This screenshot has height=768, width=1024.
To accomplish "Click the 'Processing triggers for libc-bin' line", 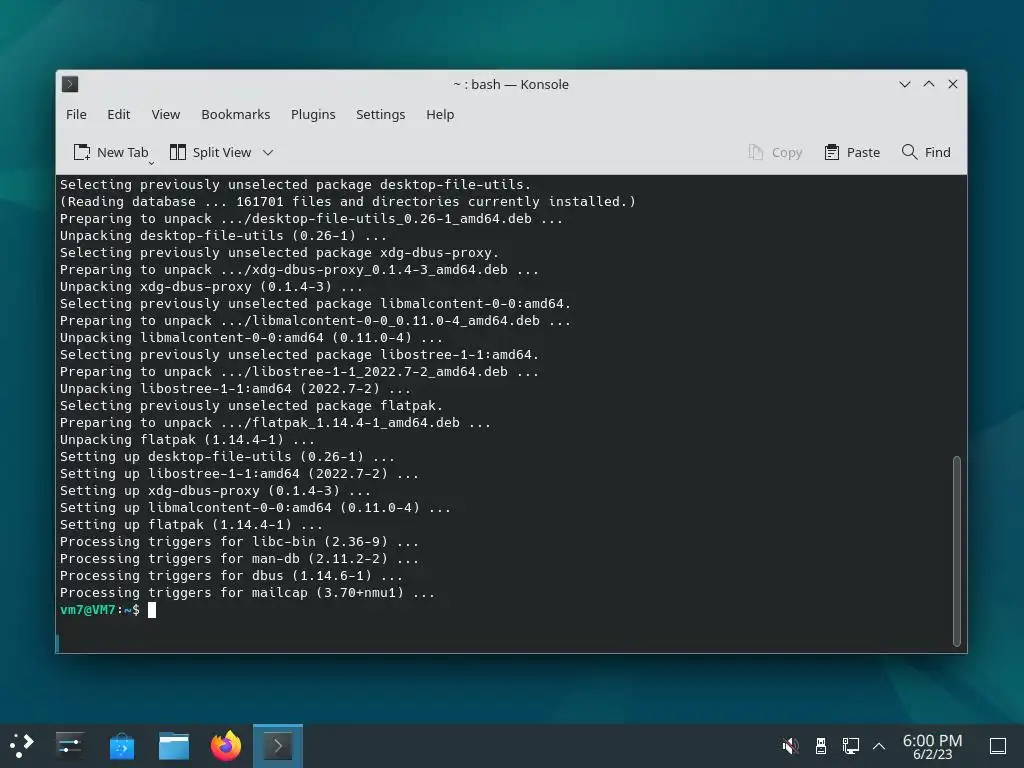I will [239, 541].
